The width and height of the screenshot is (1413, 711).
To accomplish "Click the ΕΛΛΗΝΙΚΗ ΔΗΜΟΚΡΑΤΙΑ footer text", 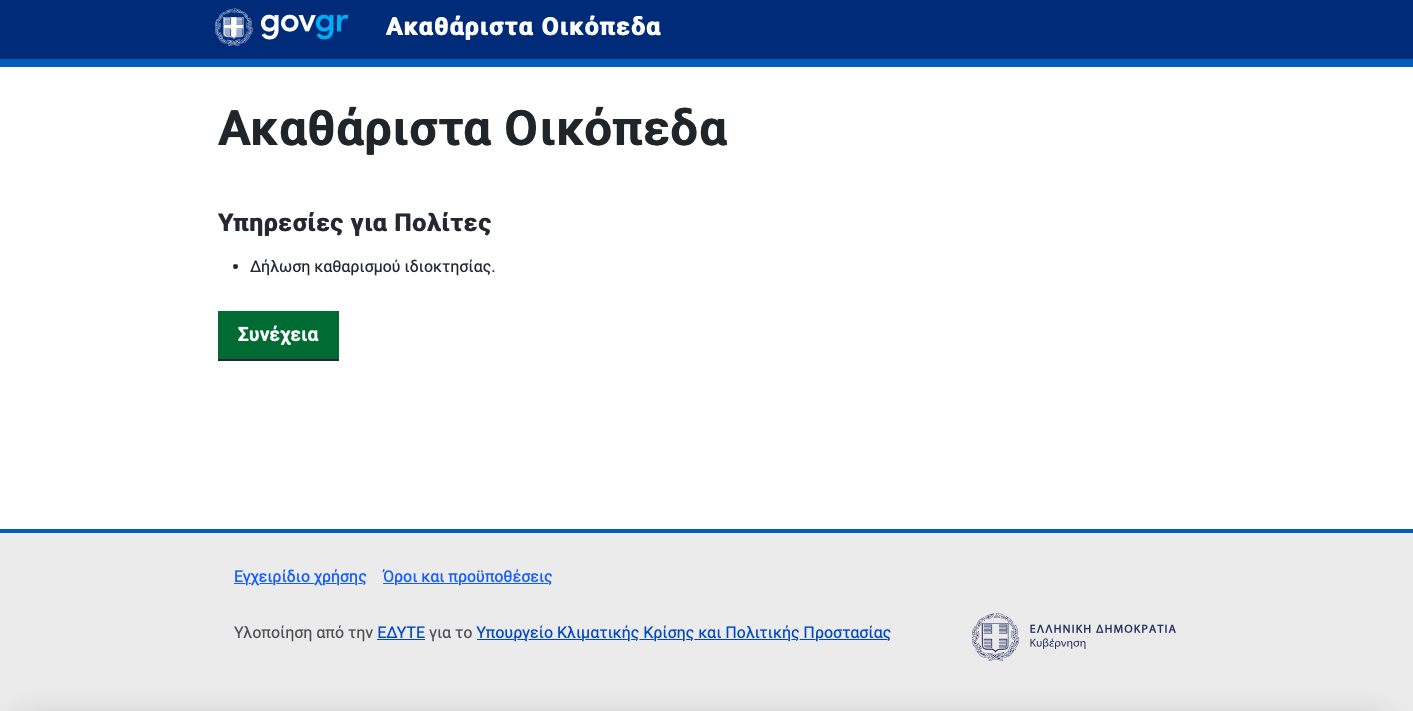I will coord(1102,629).
